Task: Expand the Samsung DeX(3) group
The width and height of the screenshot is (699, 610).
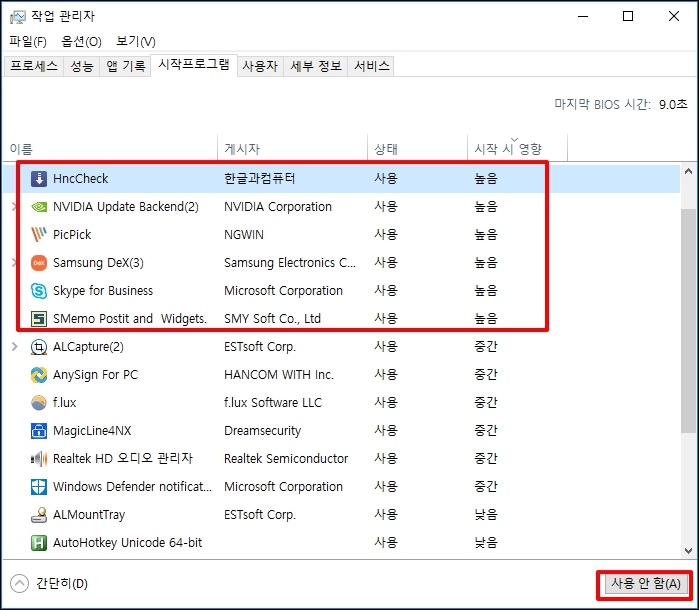Action: (14, 263)
